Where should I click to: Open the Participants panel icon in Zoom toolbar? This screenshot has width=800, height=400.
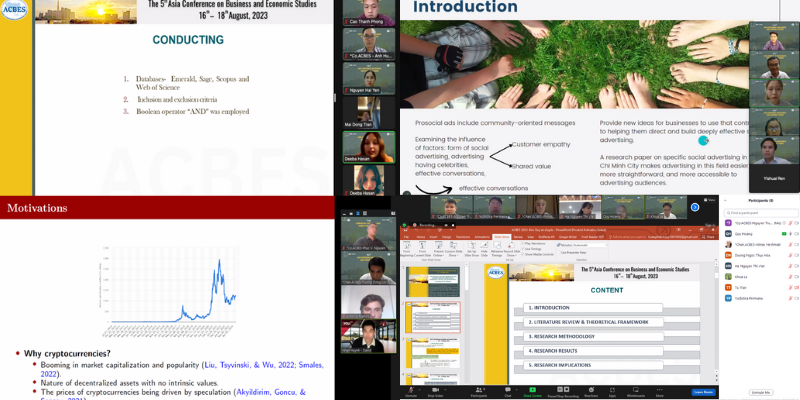pos(479,390)
